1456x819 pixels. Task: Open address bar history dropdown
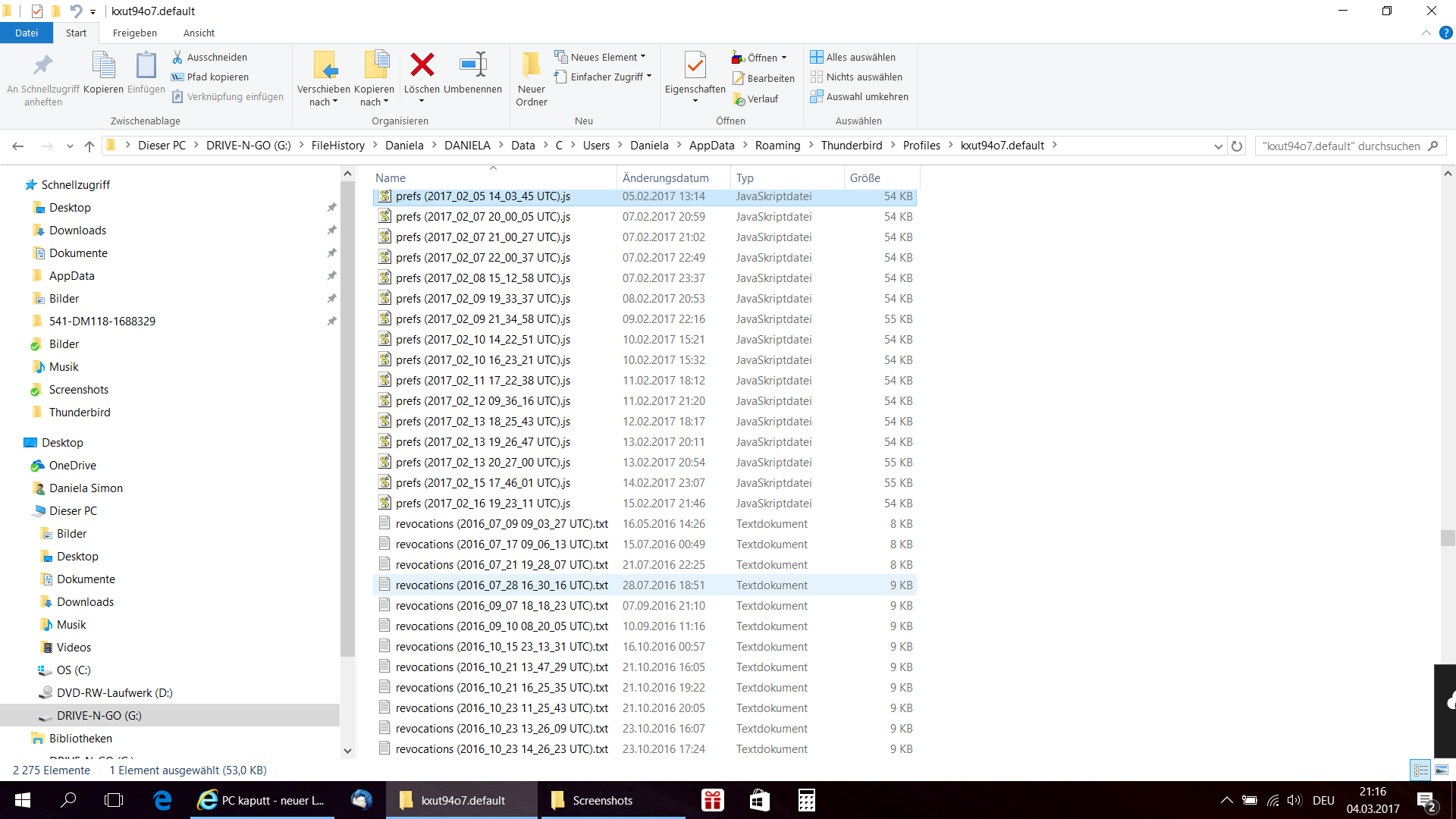pos(1218,146)
